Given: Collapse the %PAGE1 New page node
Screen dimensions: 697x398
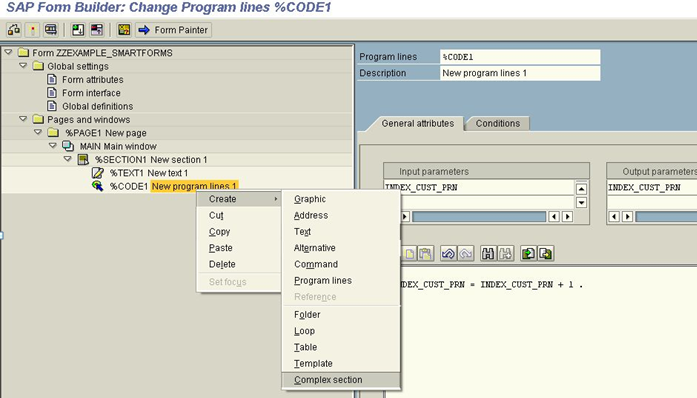Looking at the screenshot, I should [38, 133].
